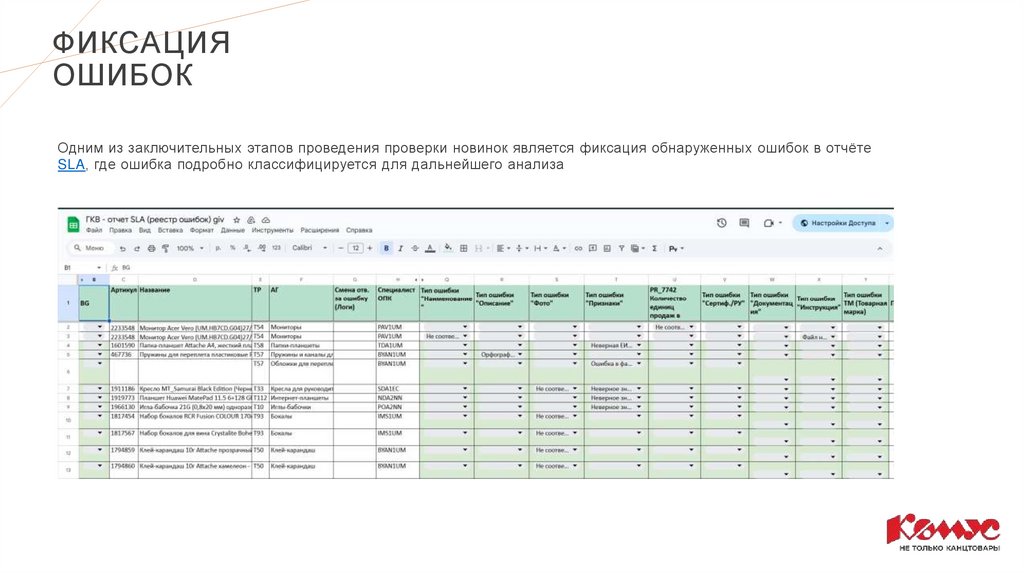This screenshot has width=1024, height=574.
Task: Toggle bold formatting
Action: pyautogui.click(x=386, y=248)
